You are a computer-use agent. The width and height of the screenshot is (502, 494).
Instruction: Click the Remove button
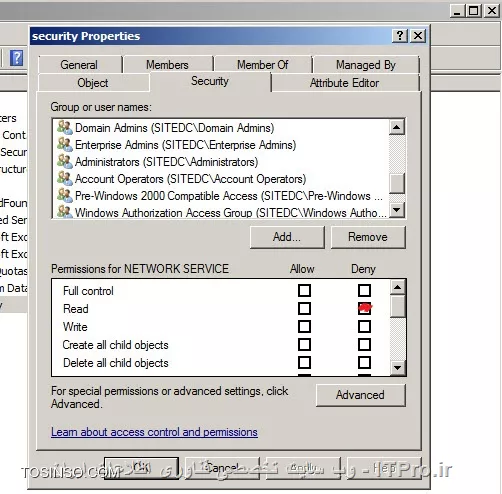[368, 237]
